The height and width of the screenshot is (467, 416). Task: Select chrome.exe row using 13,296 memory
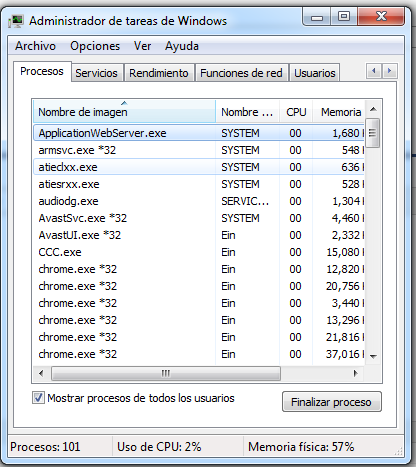(x=199, y=320)
